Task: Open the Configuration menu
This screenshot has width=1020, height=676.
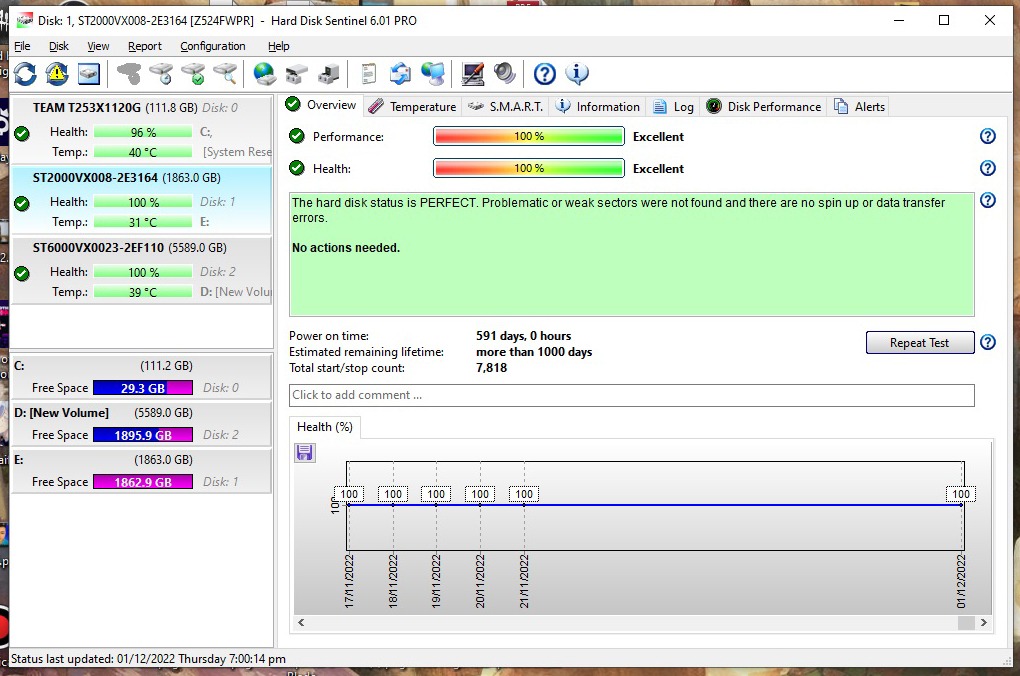Action: 212,46
